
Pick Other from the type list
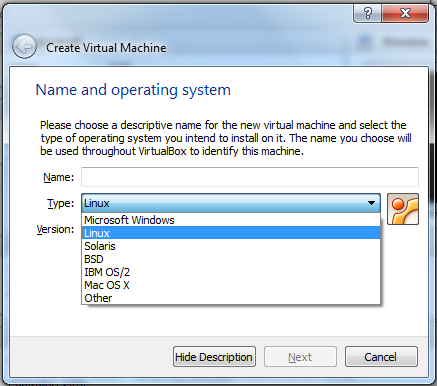click(231, 298)
